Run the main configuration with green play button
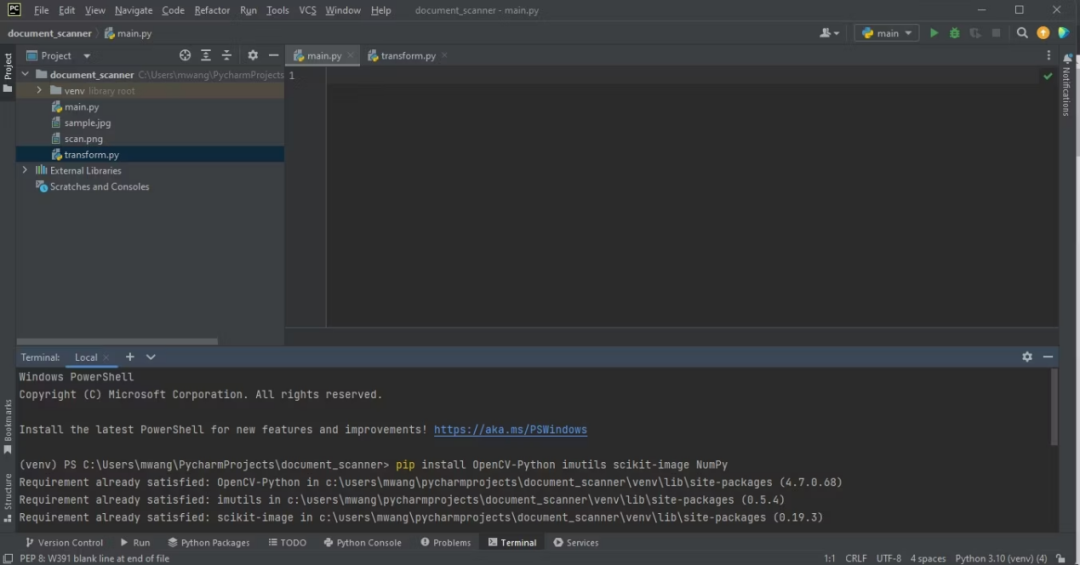 click(x=934, y=33)
